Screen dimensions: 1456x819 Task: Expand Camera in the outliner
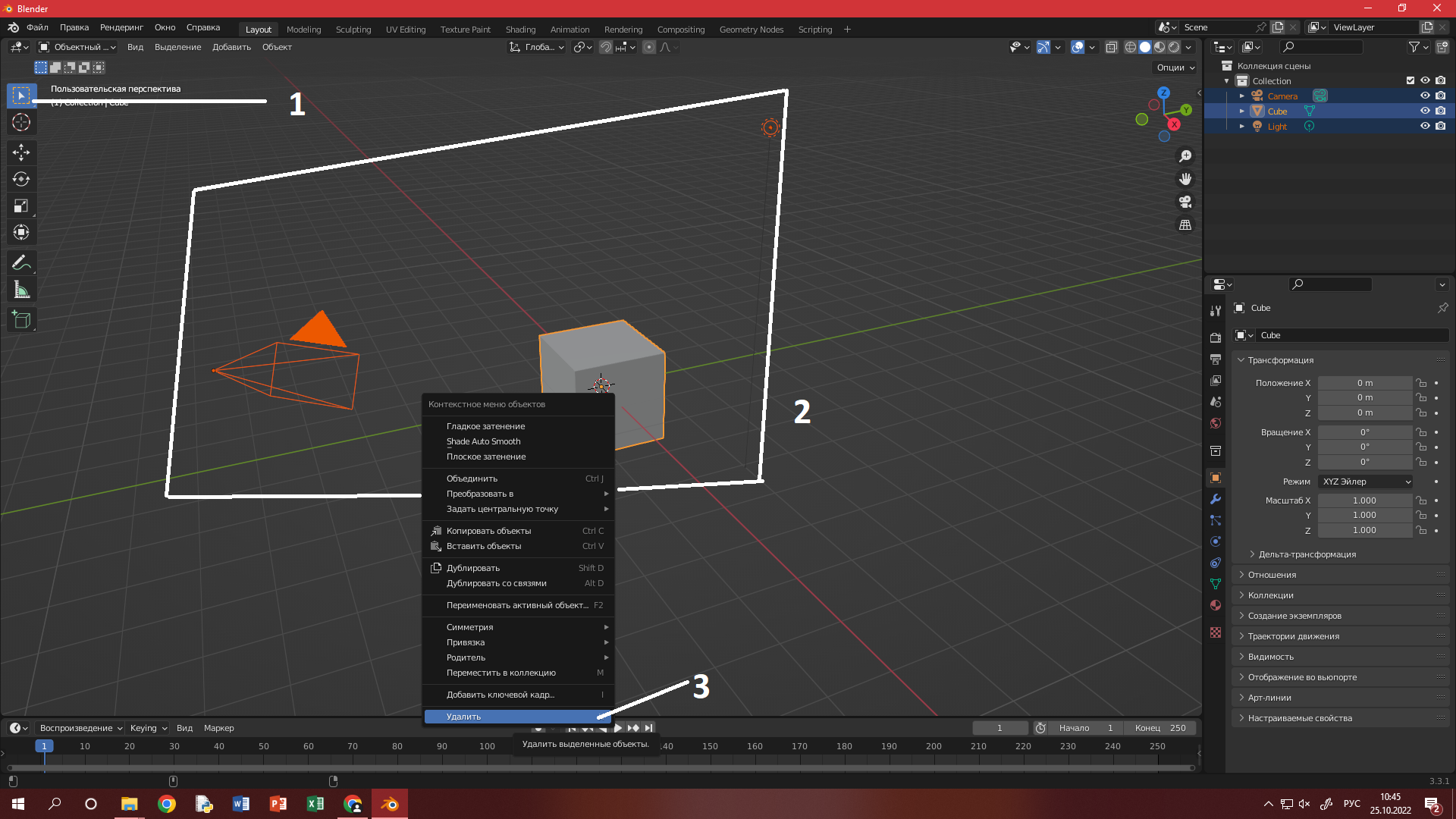click(x=1242, y=96)
